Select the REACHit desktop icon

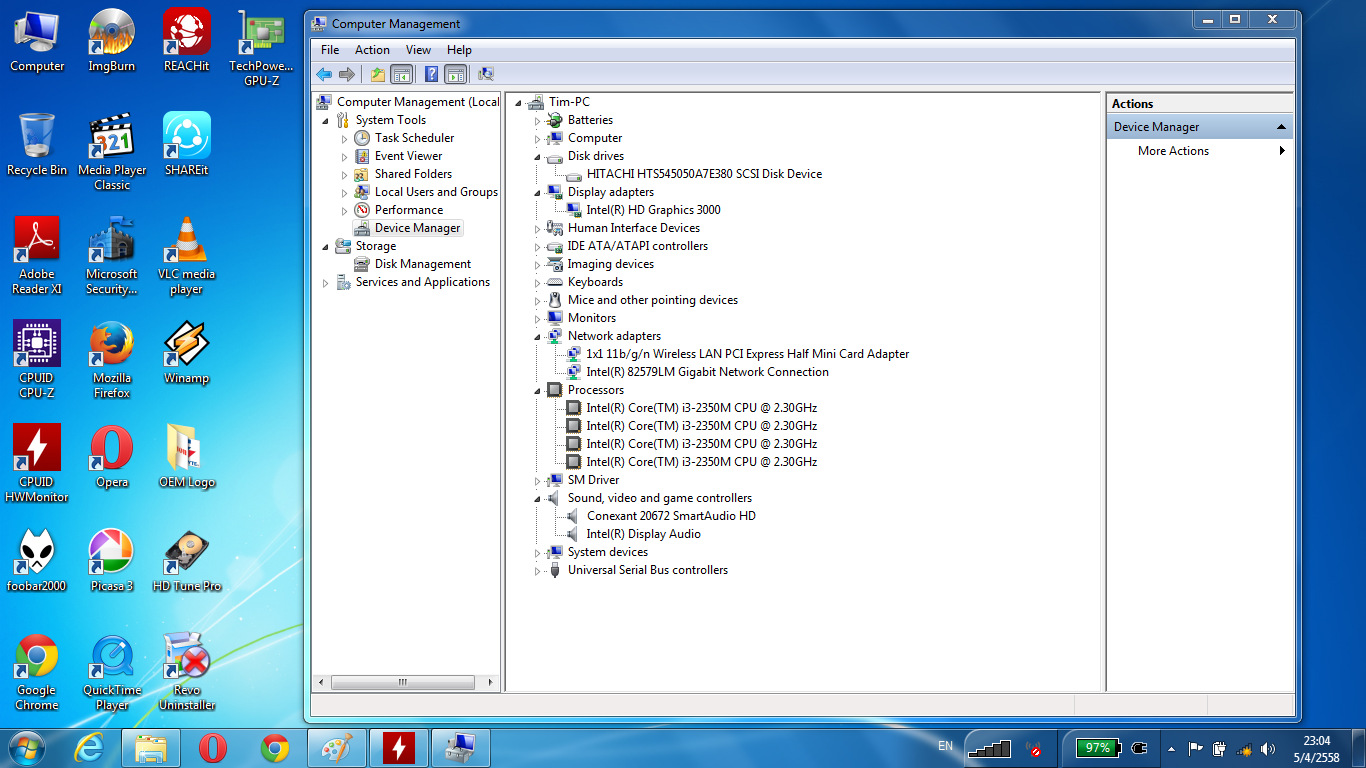coord(186,42)
